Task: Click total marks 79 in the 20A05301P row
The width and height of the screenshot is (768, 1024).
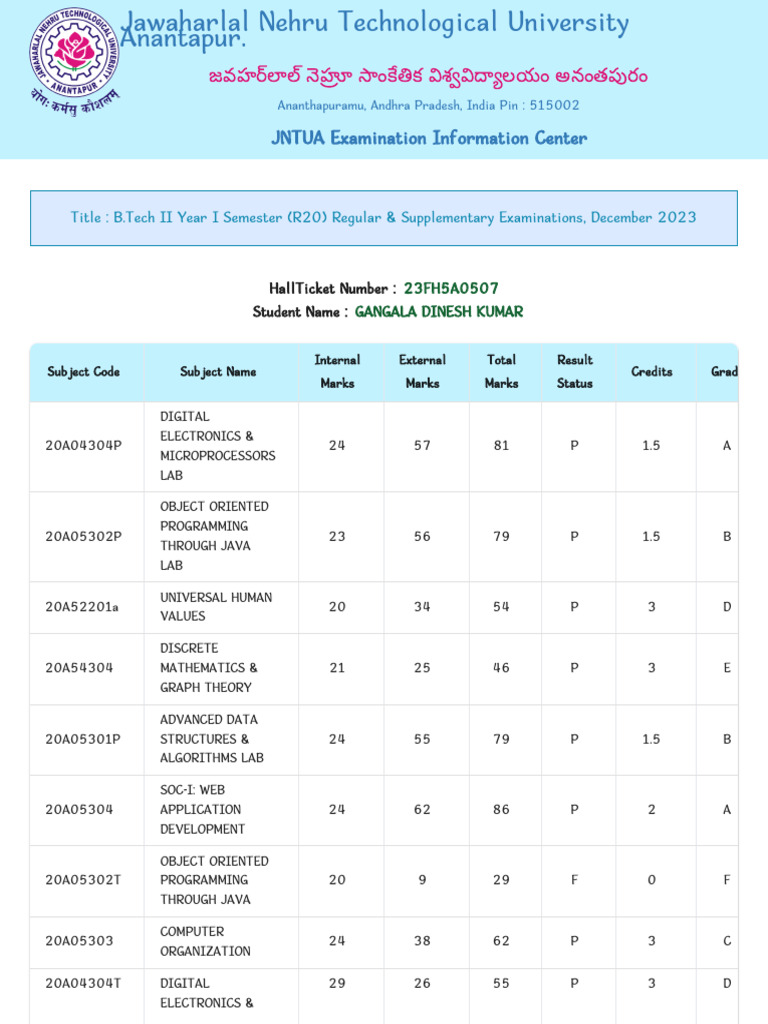Action: click(x=502, y=739)
